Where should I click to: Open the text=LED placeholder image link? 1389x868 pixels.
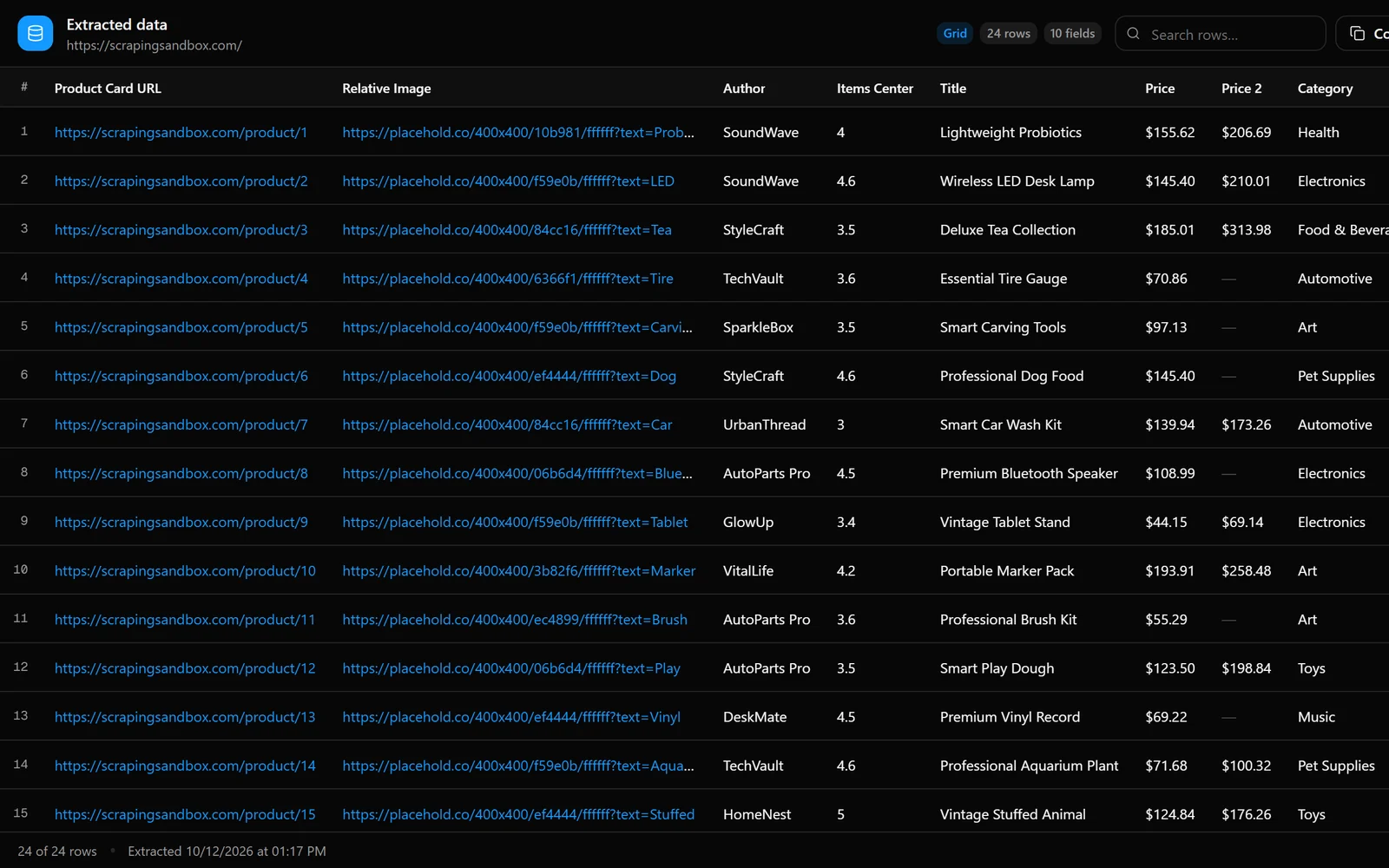(508, 181)
